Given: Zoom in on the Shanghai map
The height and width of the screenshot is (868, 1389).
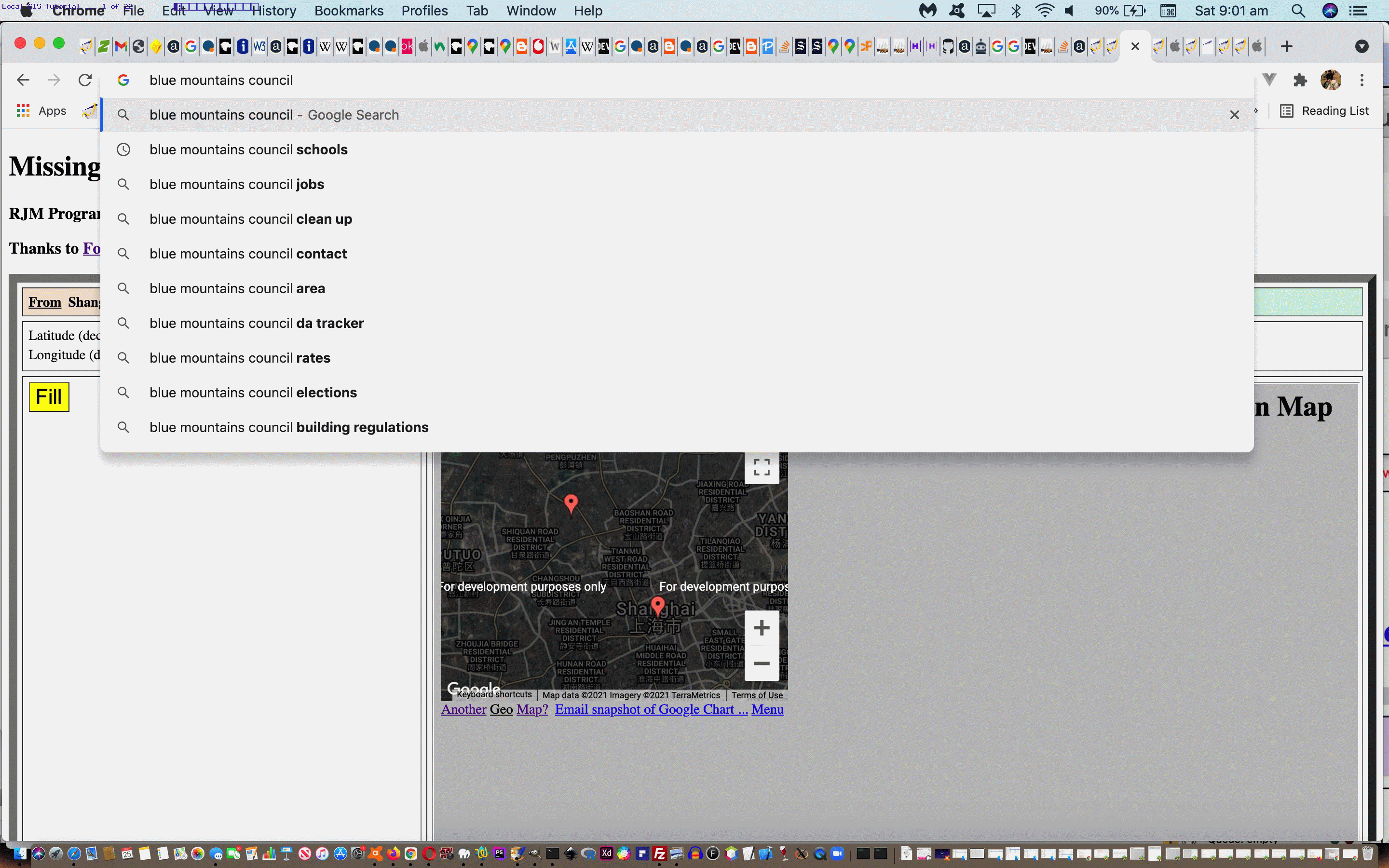Looking at the screenshot, I should coord(762,628).
